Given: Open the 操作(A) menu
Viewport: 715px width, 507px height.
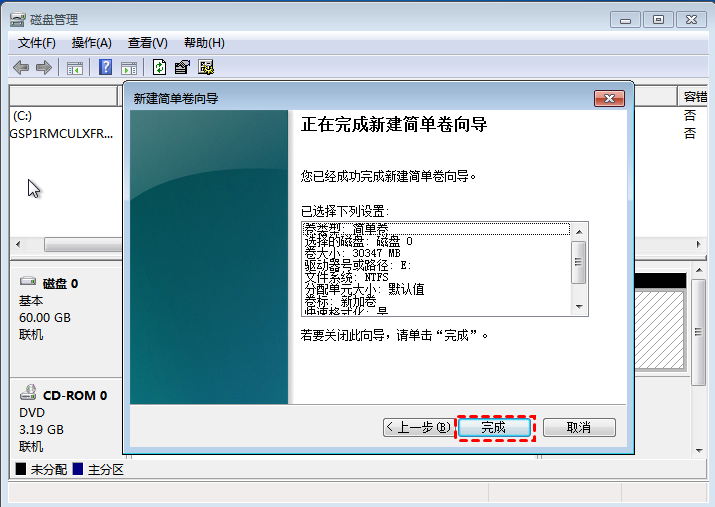Looking at the screenshot, I should click(x=92, y=43).
